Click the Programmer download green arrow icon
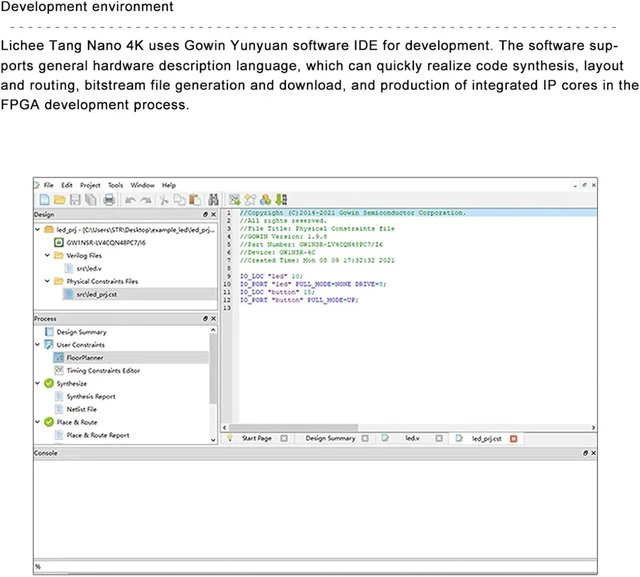This screenshot has width=640, height=577. point(281,200)
